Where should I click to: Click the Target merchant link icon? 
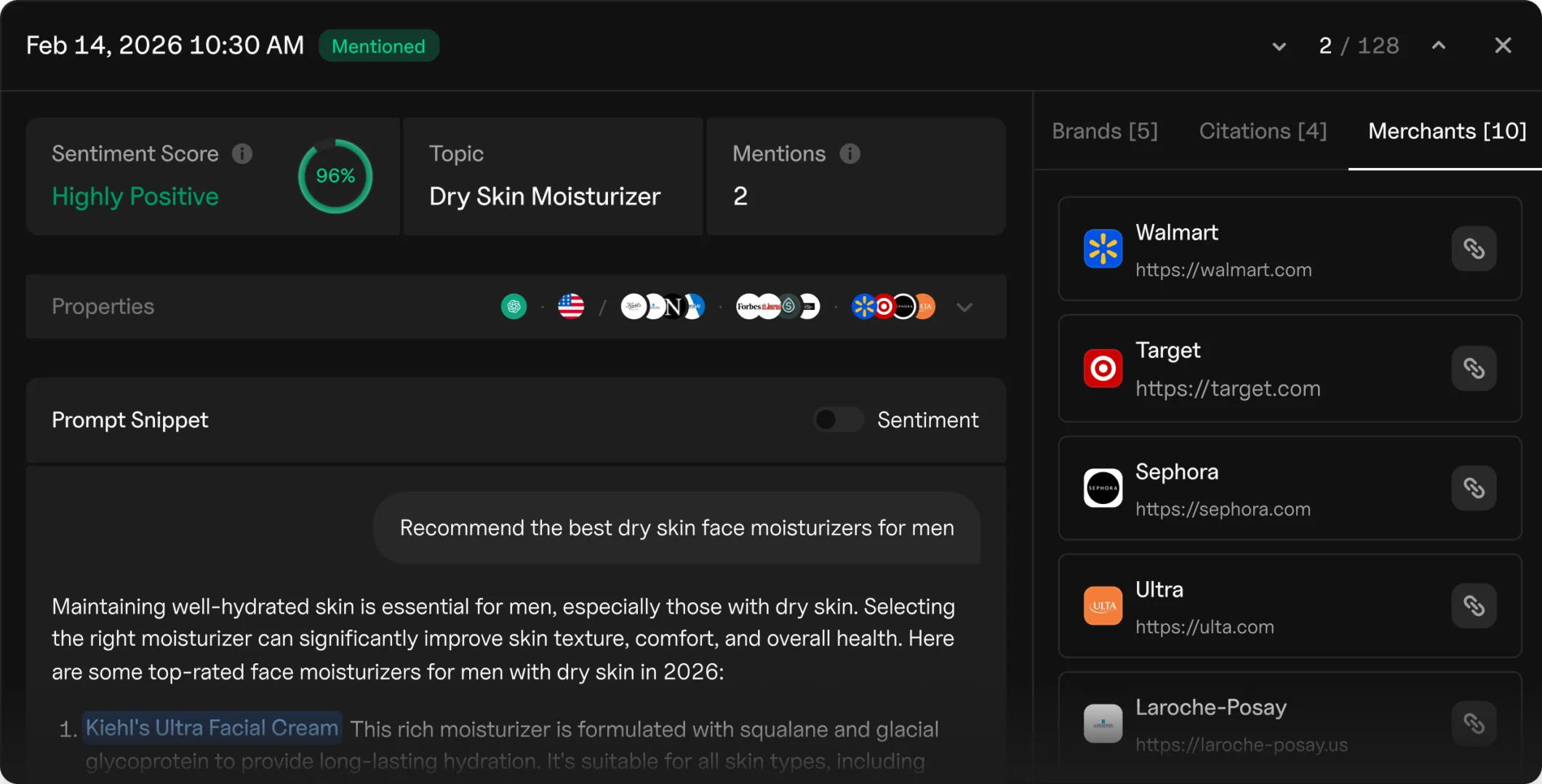[x=1474, y=369]
